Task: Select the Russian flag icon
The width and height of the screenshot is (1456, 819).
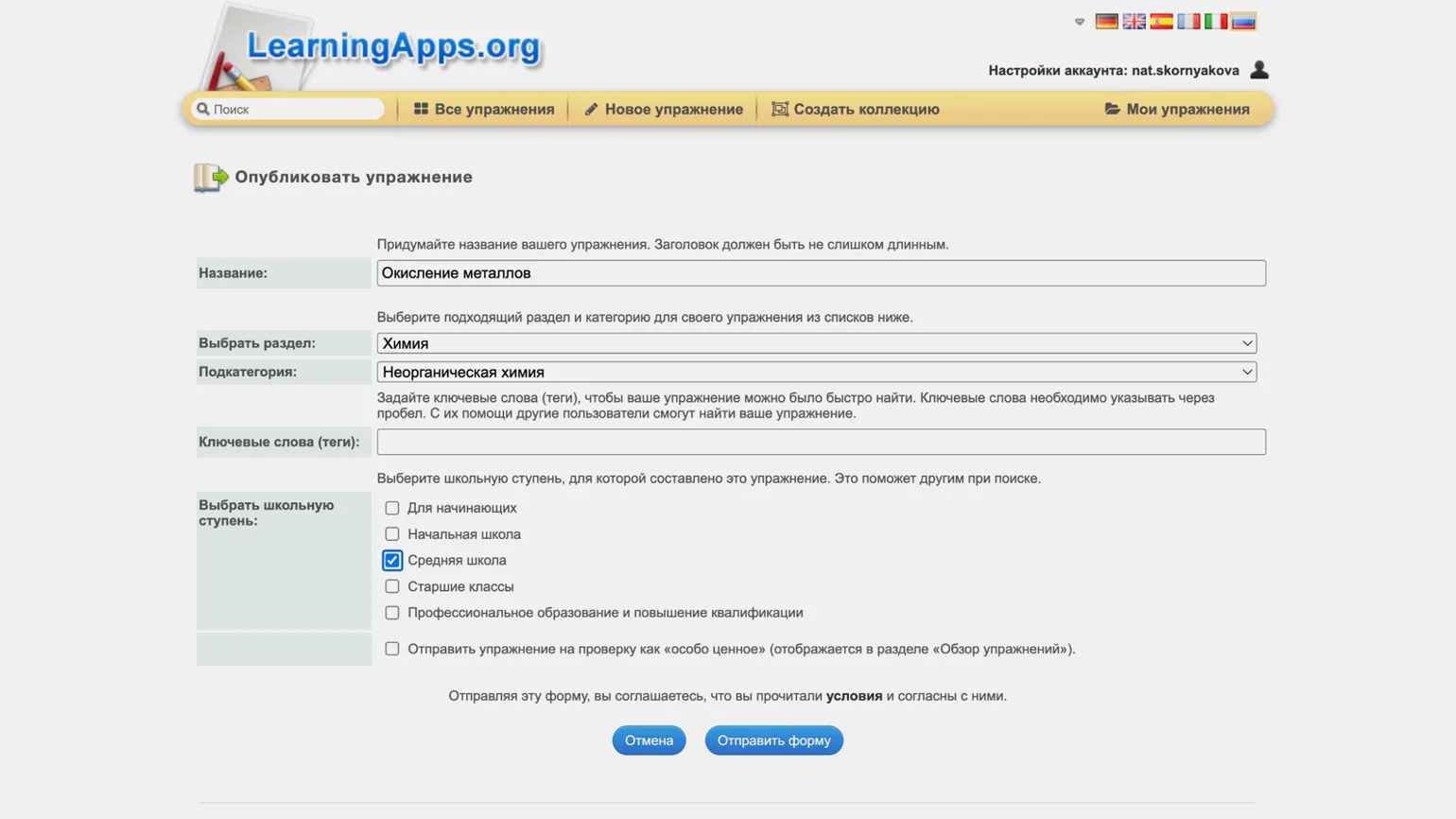Action: pos(1243,22)
